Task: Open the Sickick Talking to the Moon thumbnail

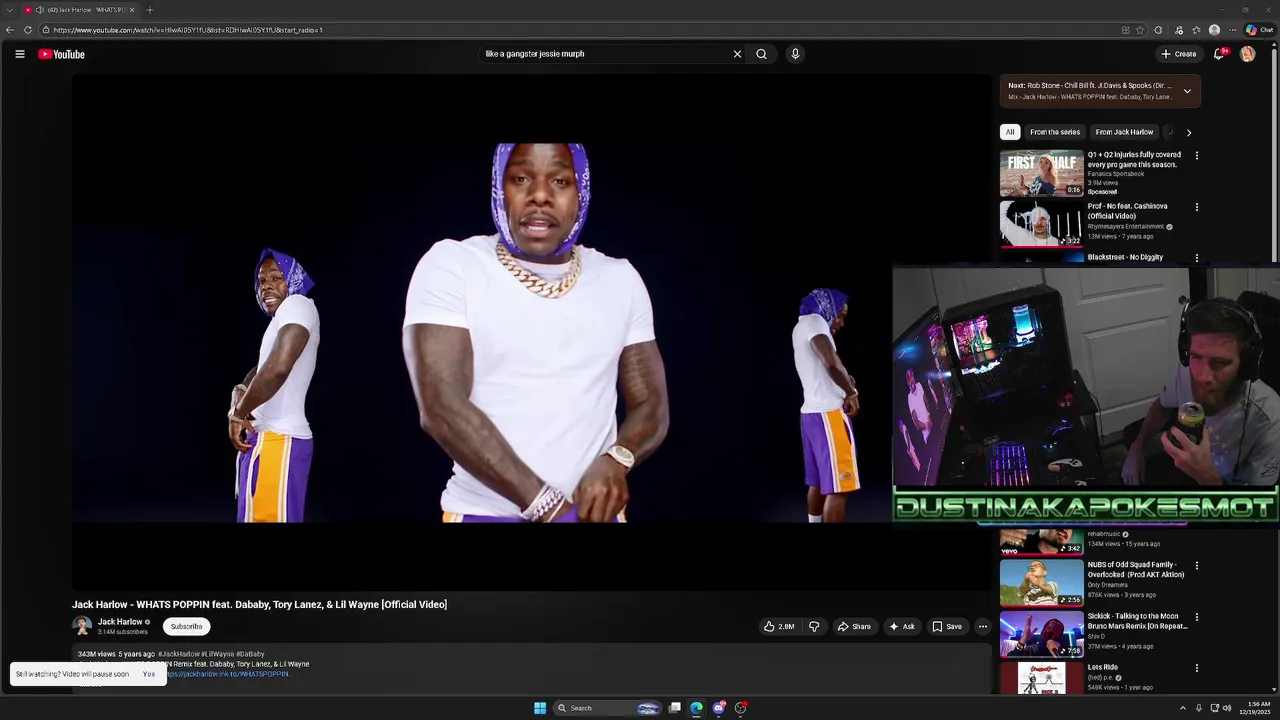Action: (1042, 633)
